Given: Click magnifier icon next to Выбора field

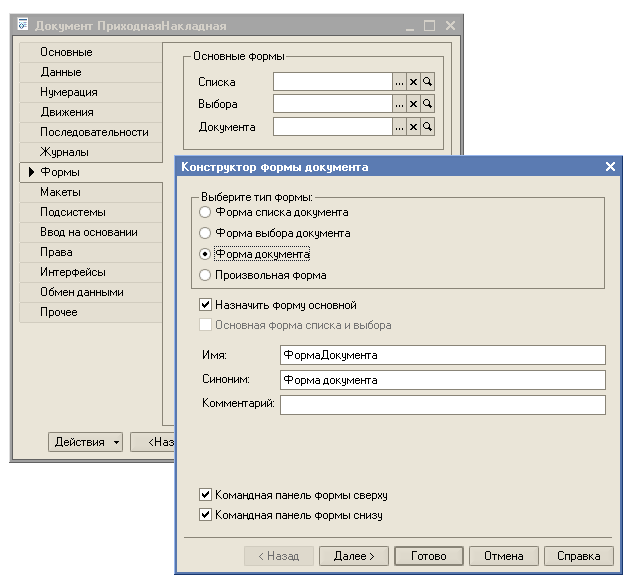Looking at the screenshot, I should [427, 105].
